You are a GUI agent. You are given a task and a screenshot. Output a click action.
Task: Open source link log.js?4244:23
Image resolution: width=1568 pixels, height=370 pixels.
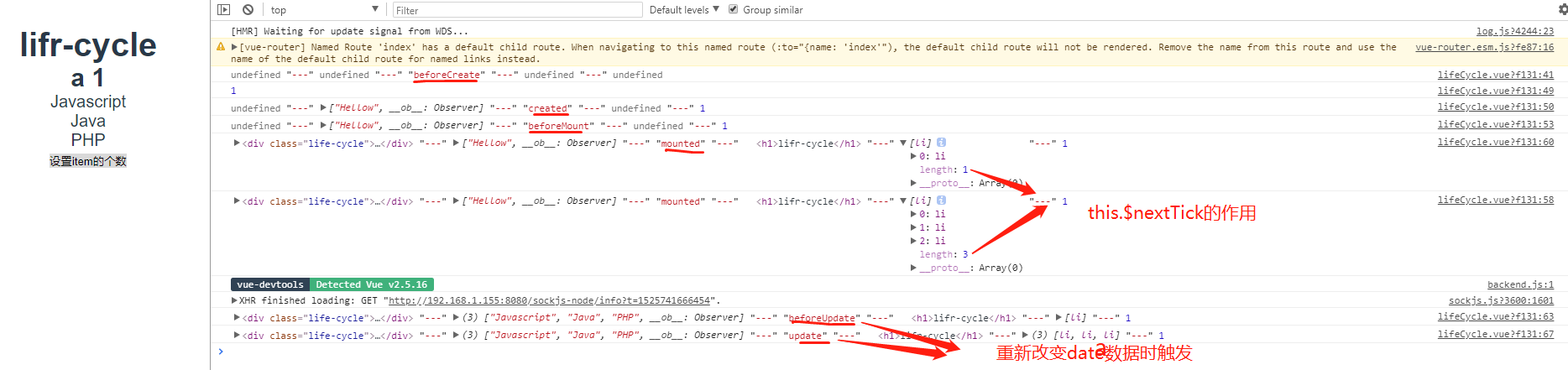pos(1515,31)
